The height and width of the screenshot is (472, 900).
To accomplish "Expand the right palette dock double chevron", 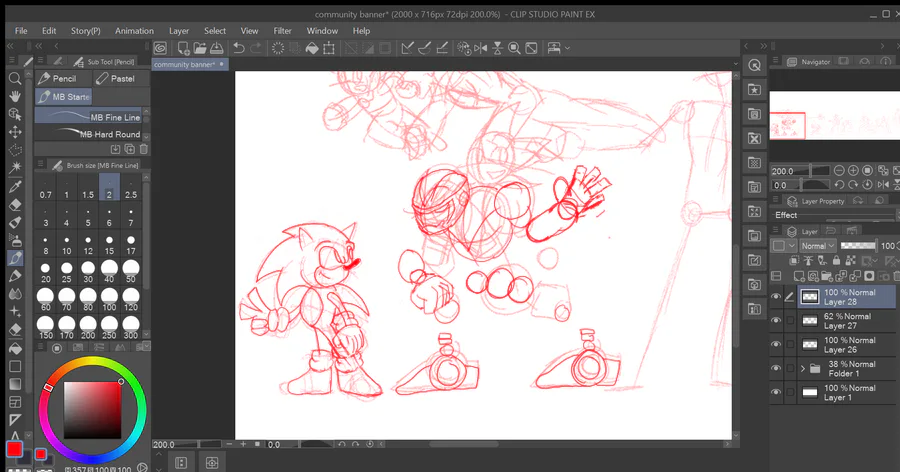I will pyautogui.click(x=763, y=46).
